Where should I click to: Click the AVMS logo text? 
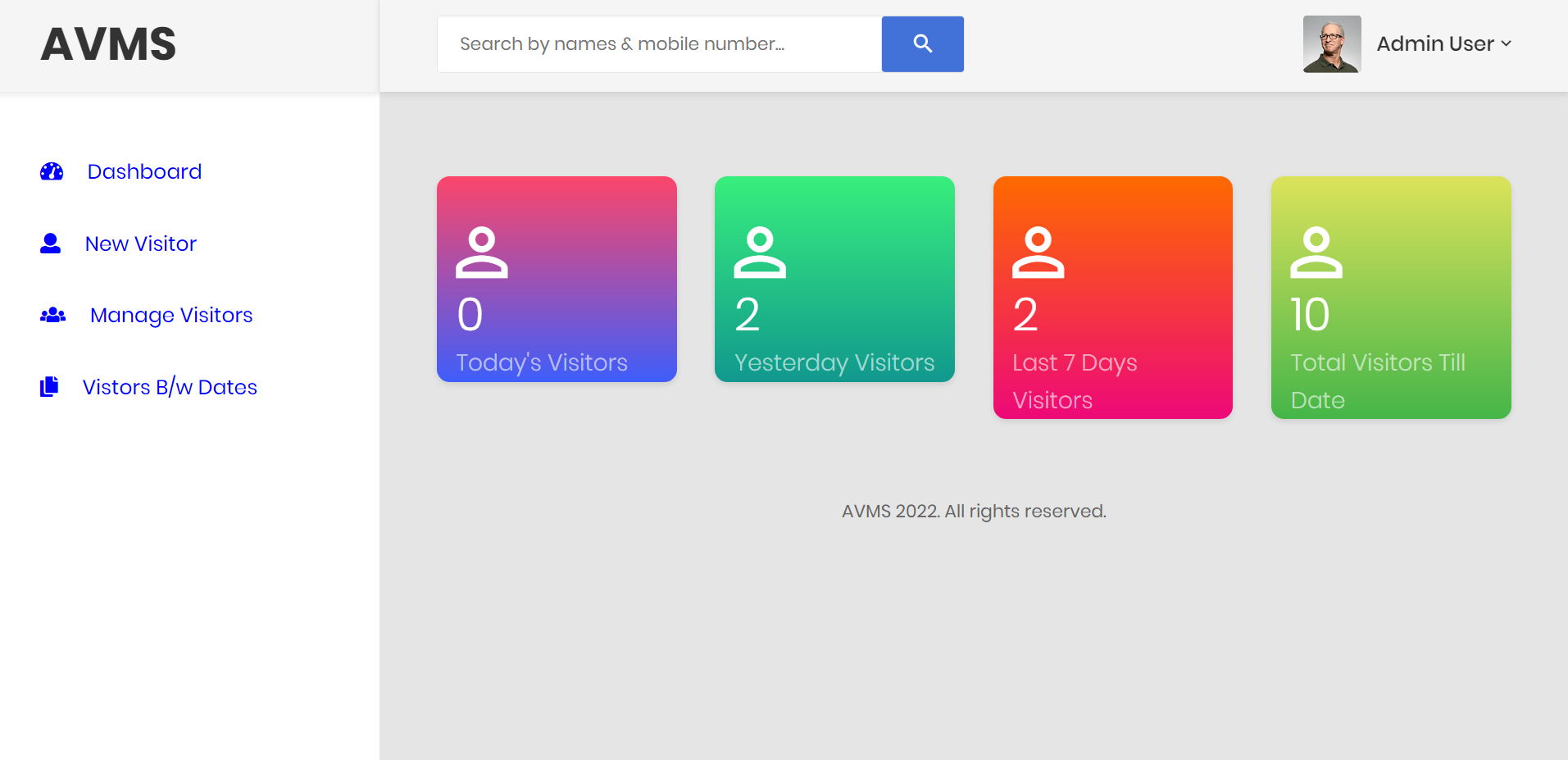(x=107, y=43)
